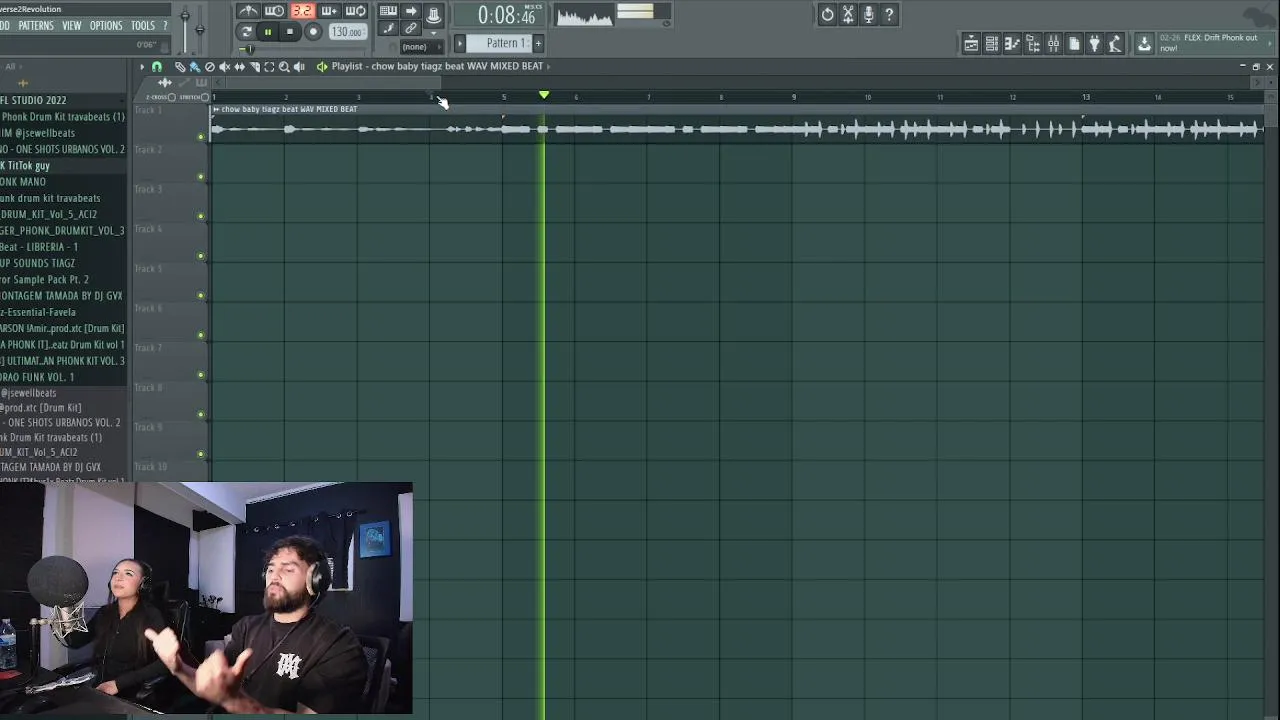Toggle the metronome icon in transport panel

249,11
